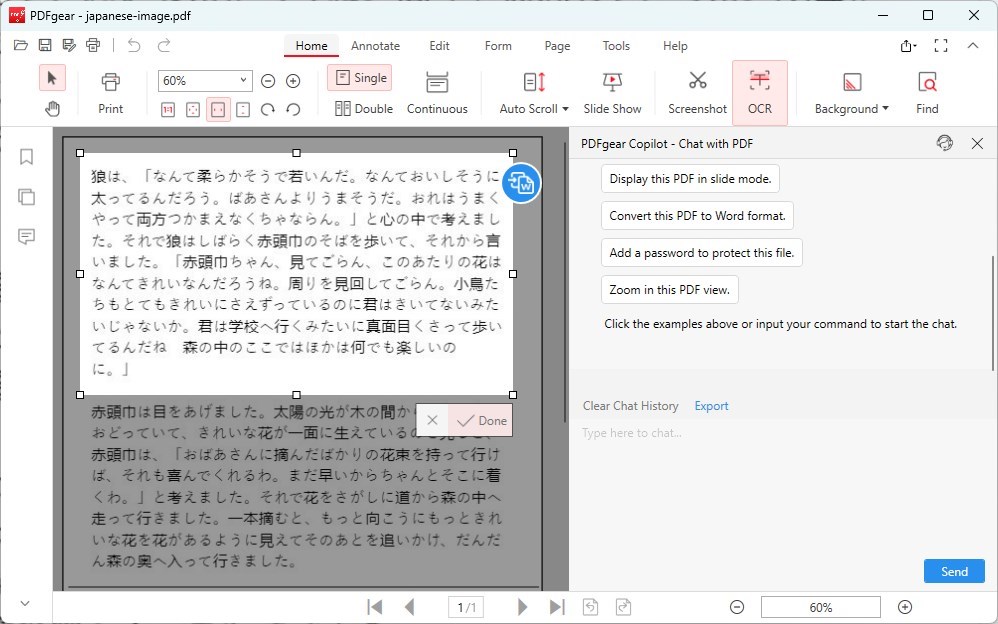998x624 pixels.
Task: Enable Continuous scrolling view
Action: point(437,93)
